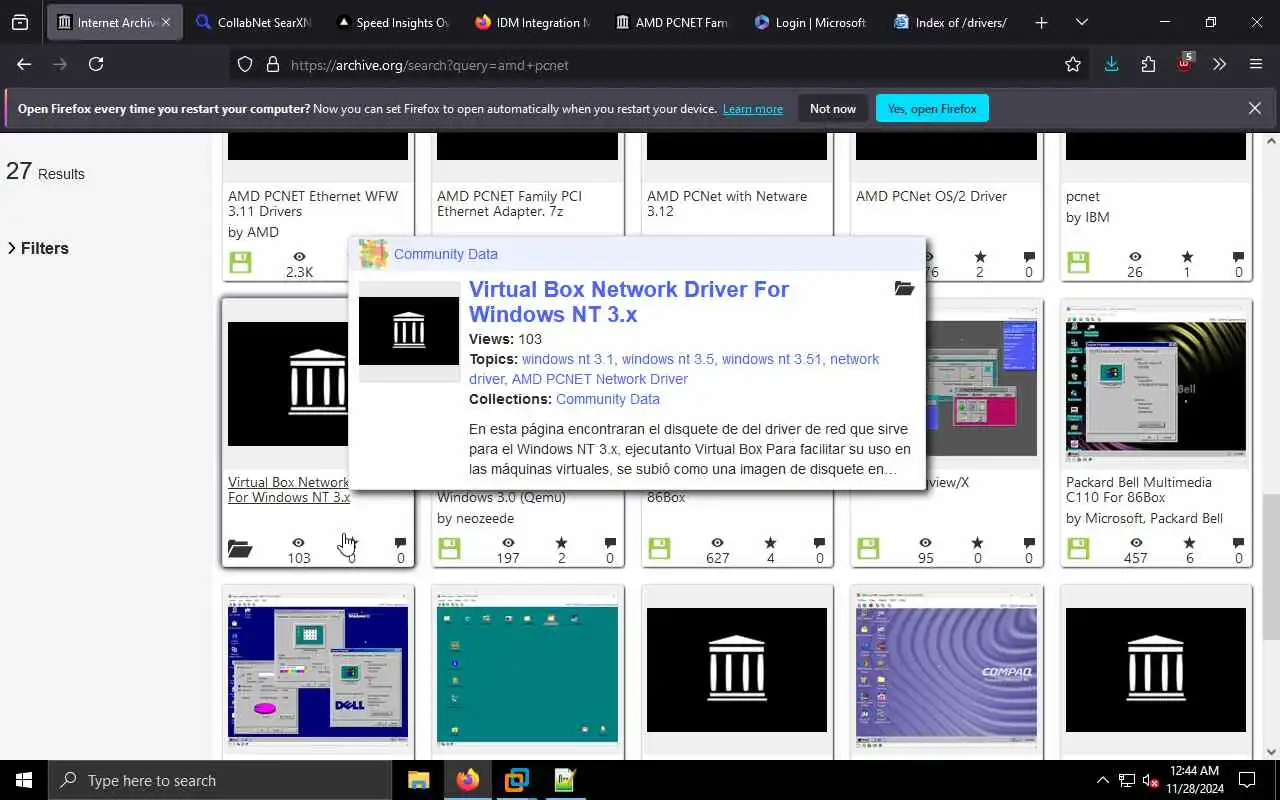Open Virtual Box Network Driver popup title
1280x800 pixels.
click(x=629, y=301)
